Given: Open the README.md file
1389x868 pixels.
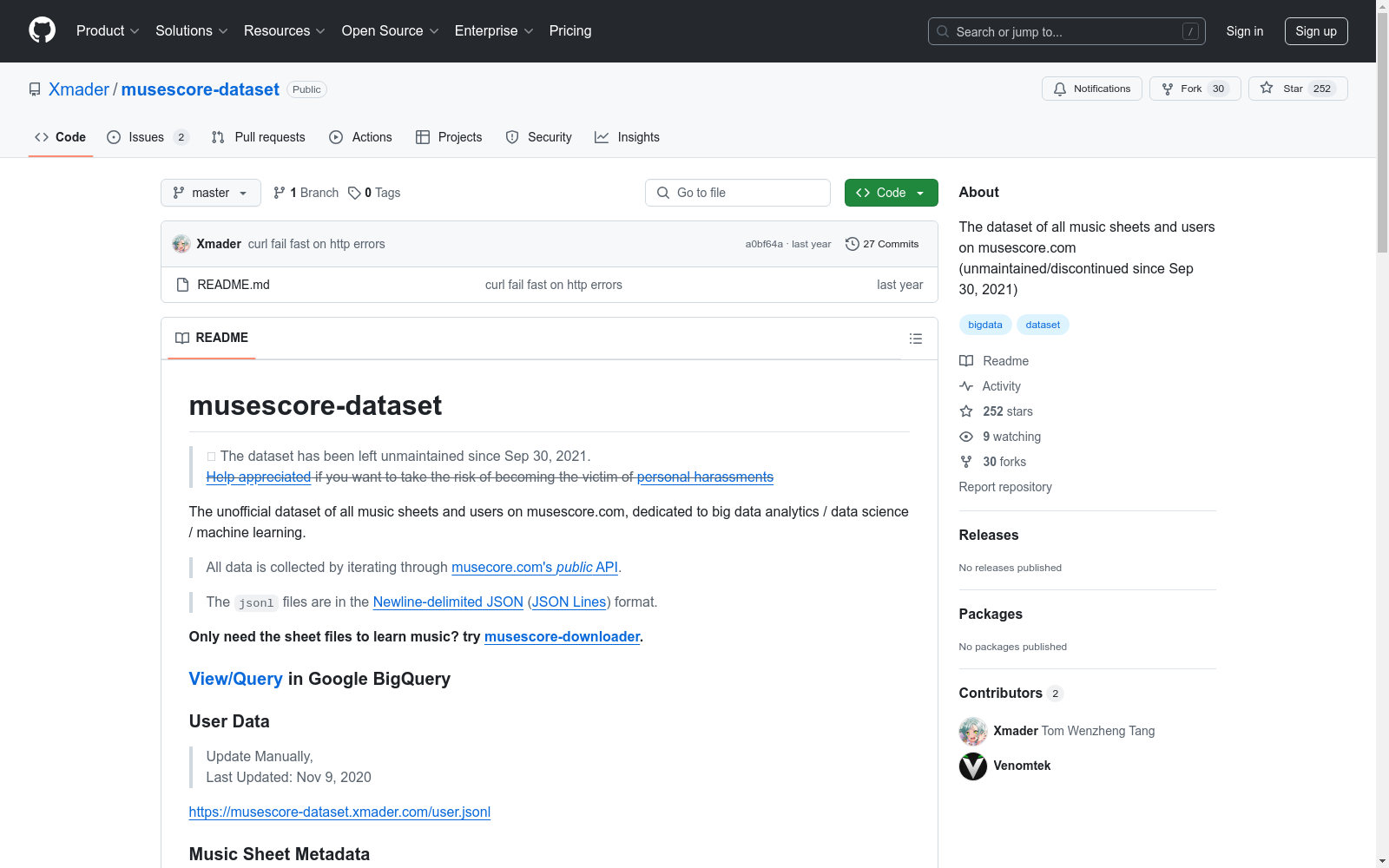Looking at the screenshot, I should pyautogui.click(x=234, y=285).
